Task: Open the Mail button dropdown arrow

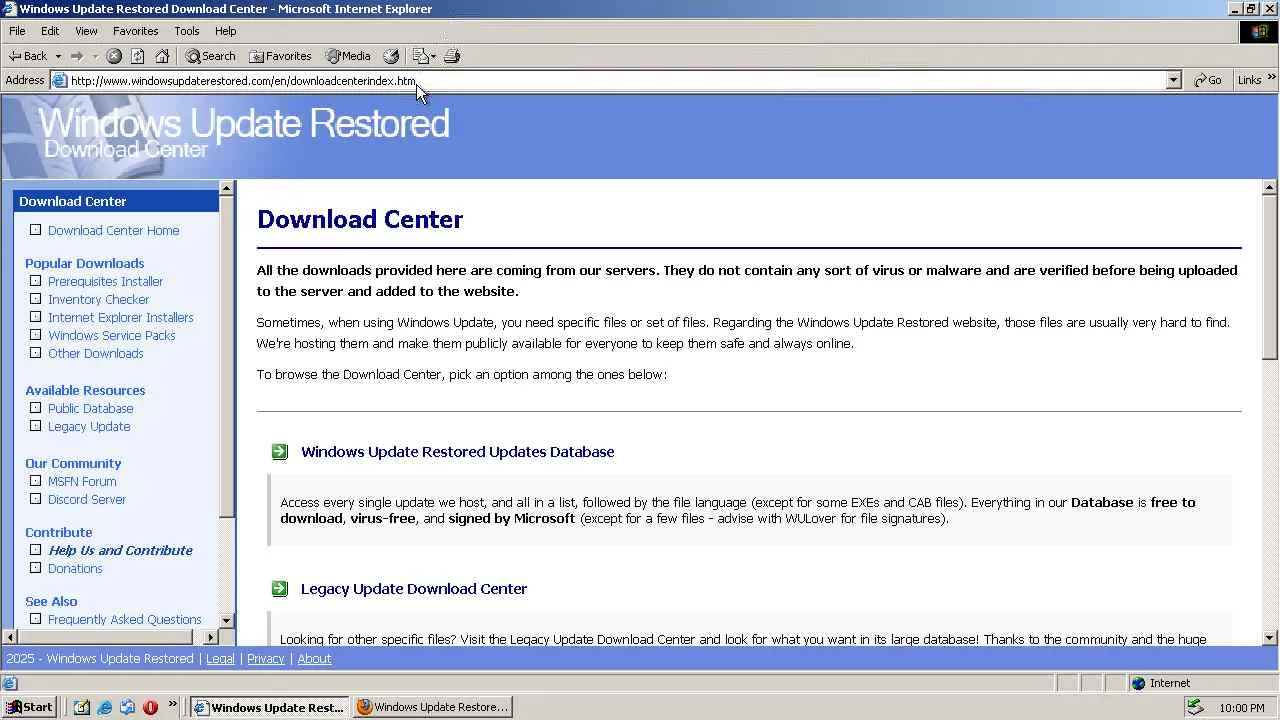Action: coord(433,56)
